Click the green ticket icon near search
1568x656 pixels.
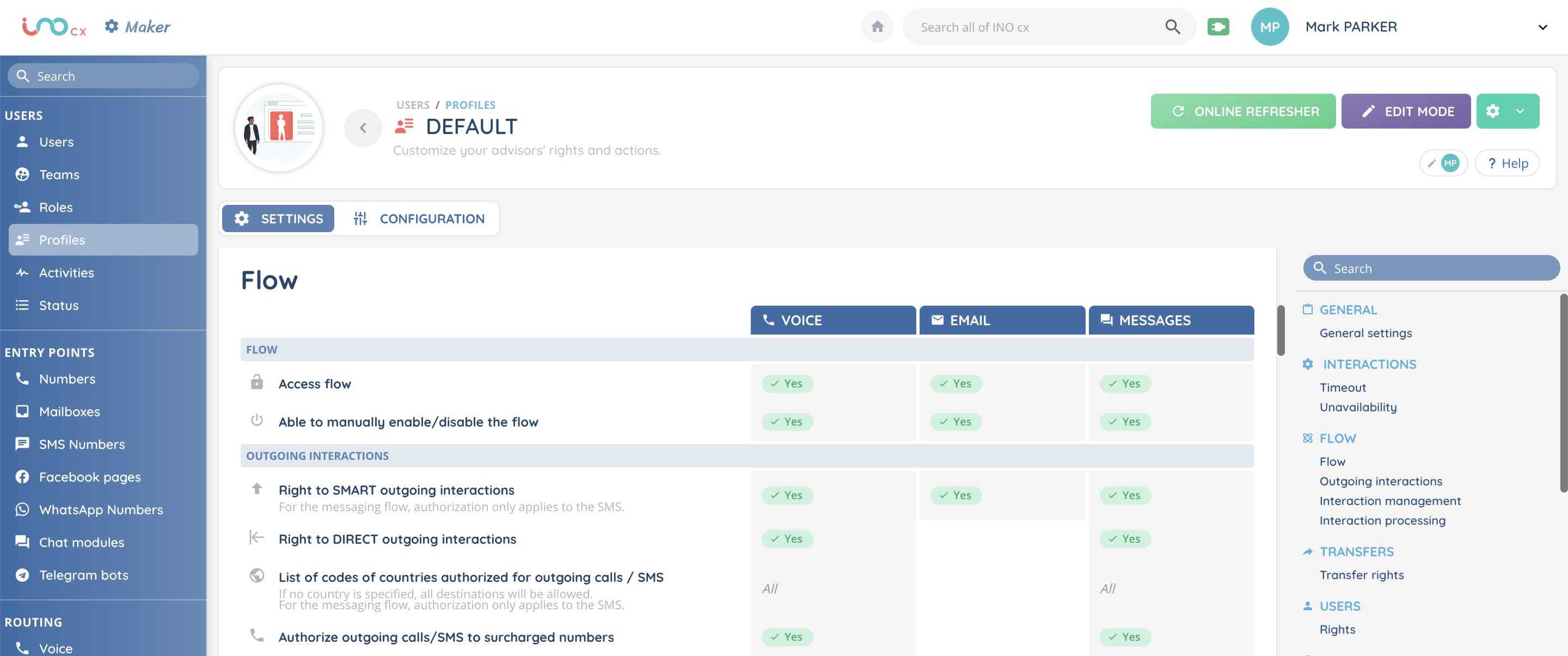coord(1218,27)
